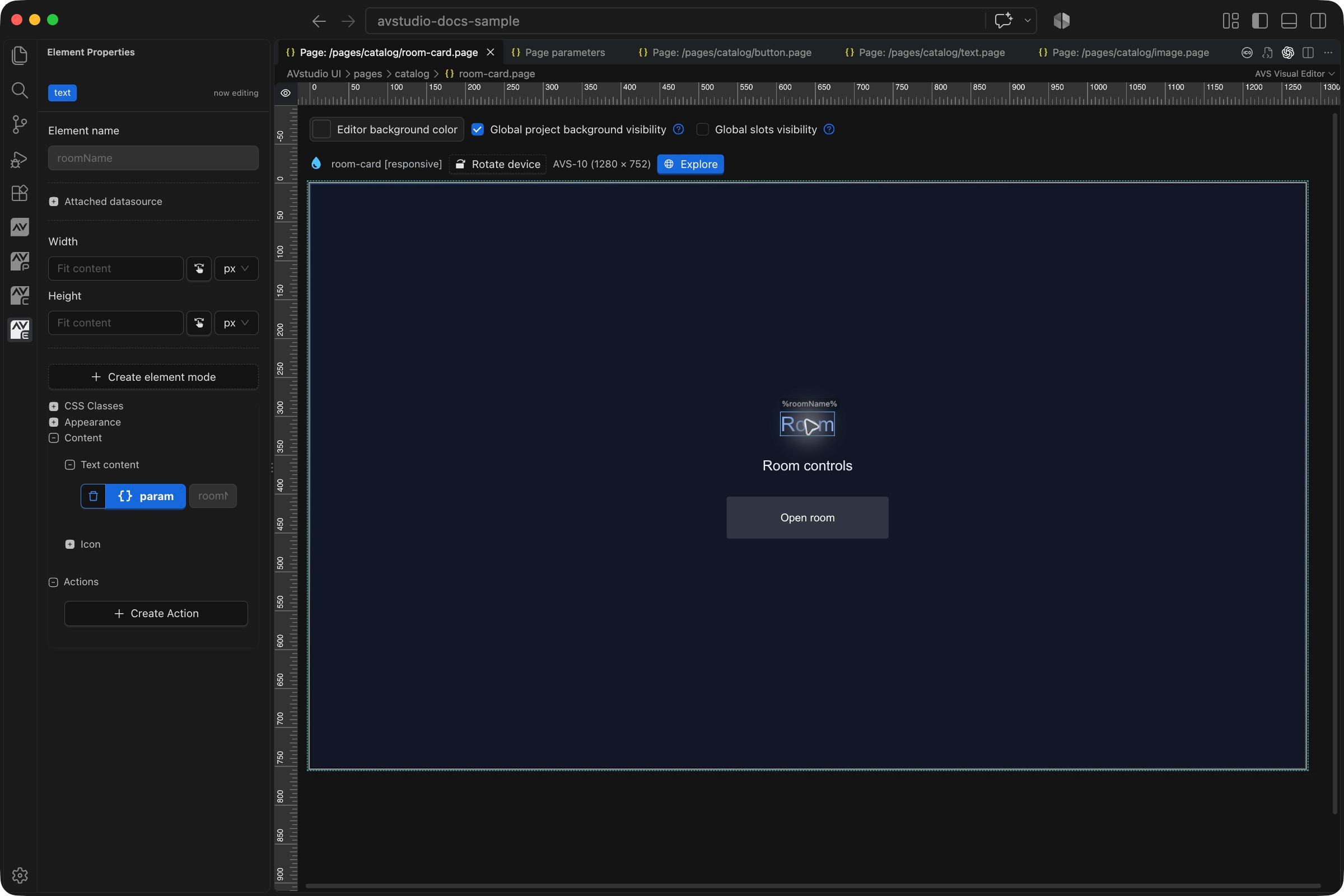Screen dimensions: 1344x896
Task: Open the chat sparkle icon in title bar
Action: [x=1004, y=21]
